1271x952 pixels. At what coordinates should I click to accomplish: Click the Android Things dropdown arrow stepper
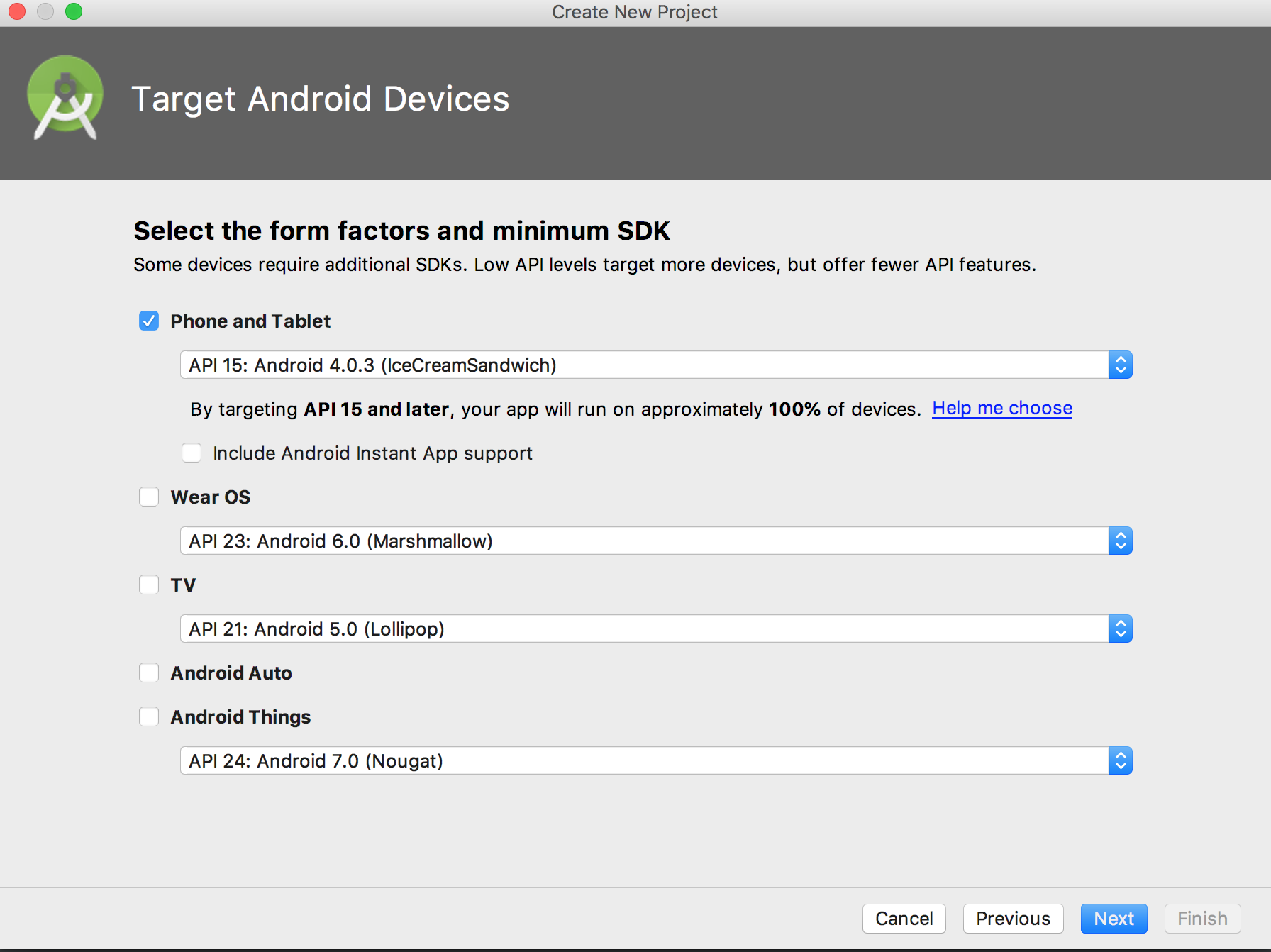click(x=1120, y=761)
